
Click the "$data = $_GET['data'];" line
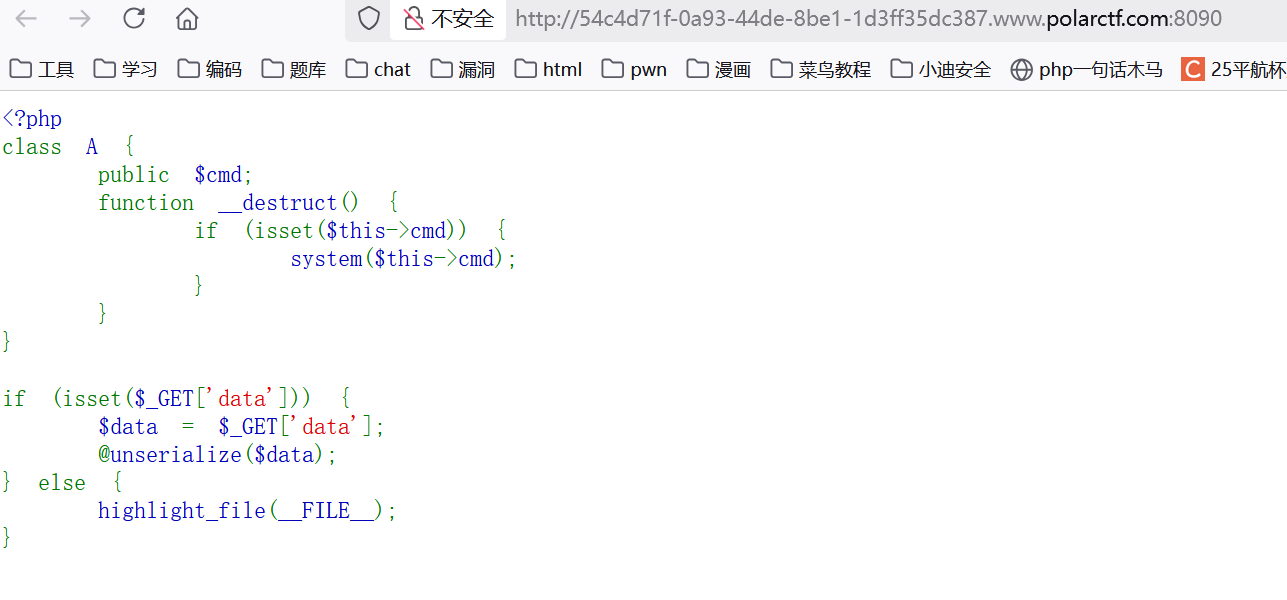pyautogui.click(x=241, y=427)
